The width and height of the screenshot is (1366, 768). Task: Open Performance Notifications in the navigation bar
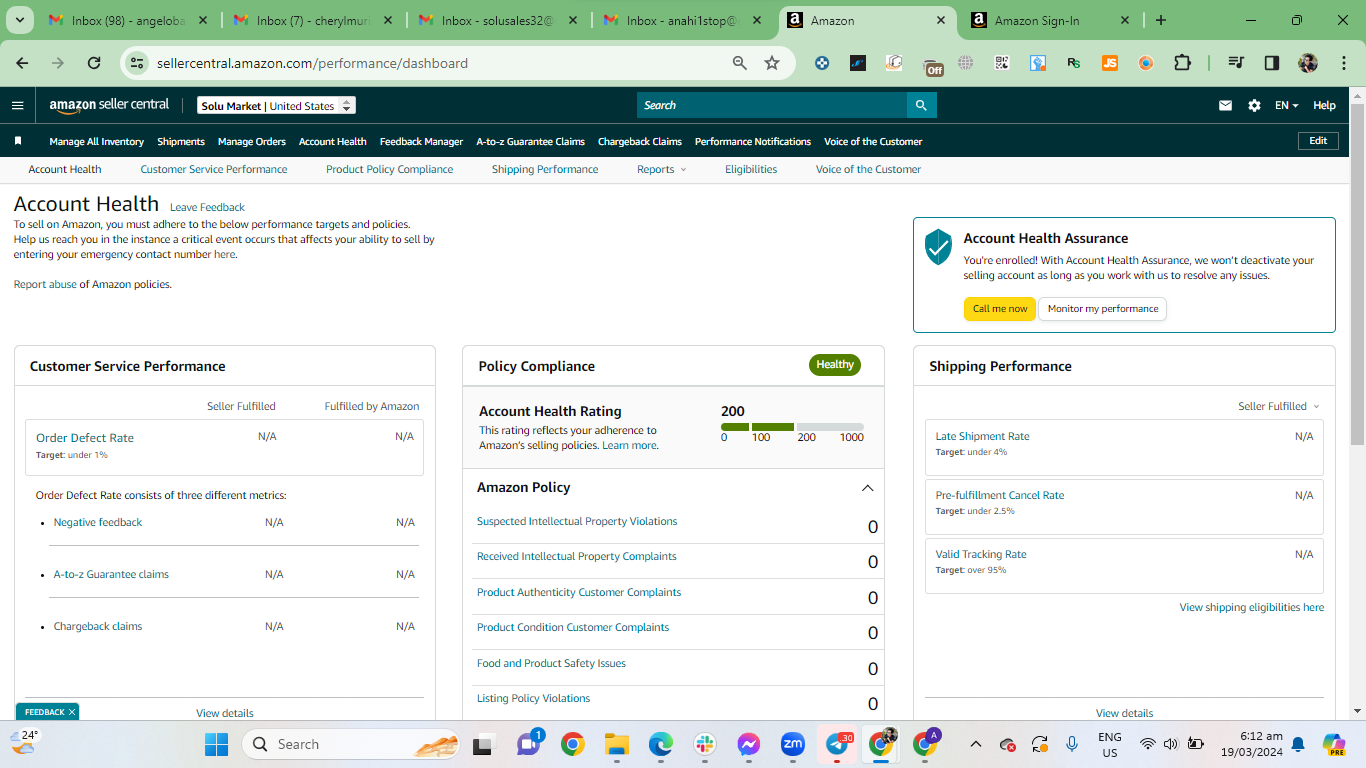tap(753, 141)
